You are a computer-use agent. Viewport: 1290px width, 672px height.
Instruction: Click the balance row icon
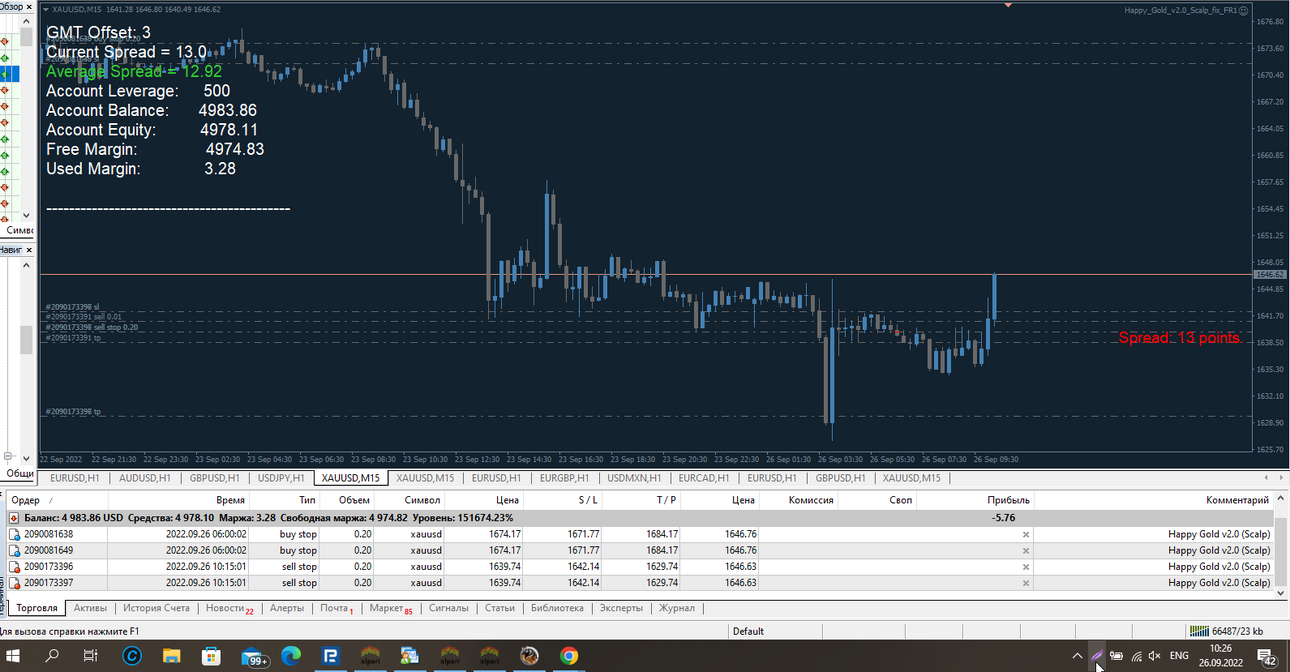pos(14,518)
